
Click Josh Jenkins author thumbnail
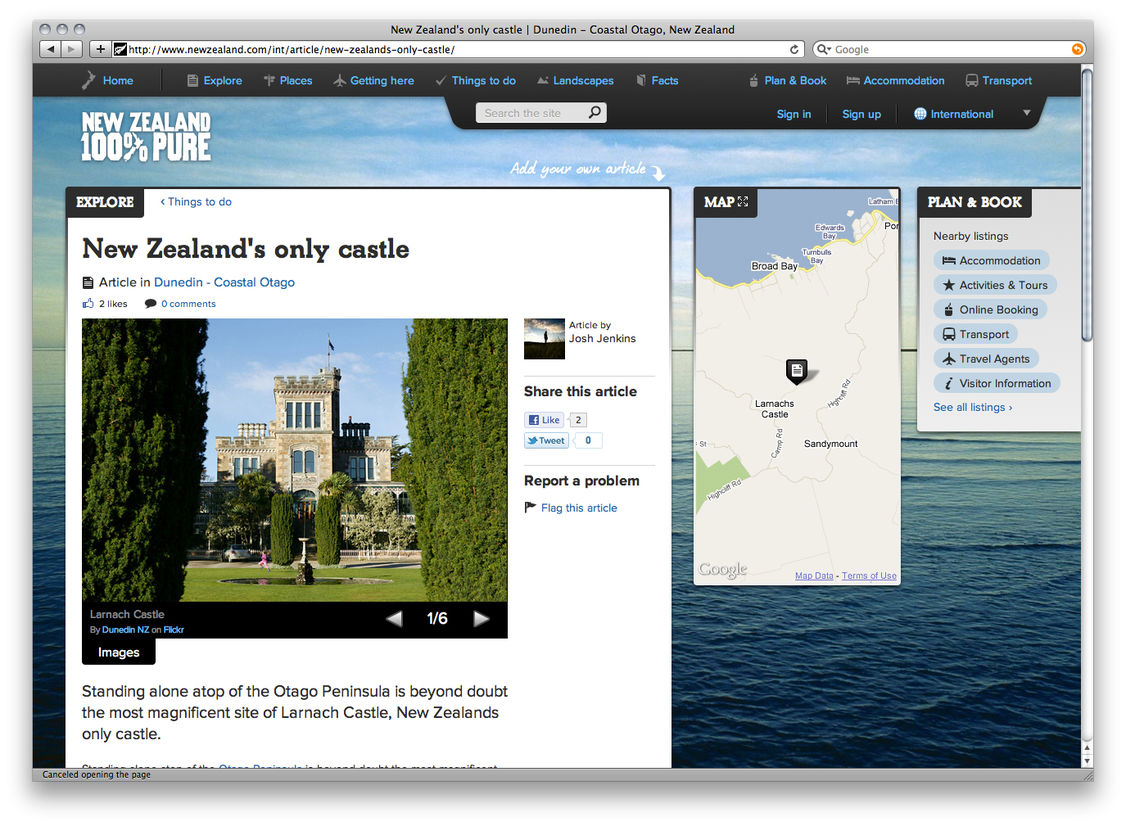[544, 339]
